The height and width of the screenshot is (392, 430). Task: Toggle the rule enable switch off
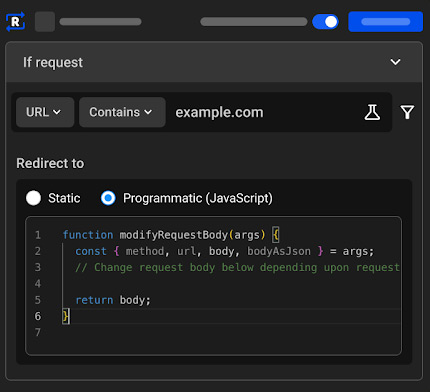[325, 22]
